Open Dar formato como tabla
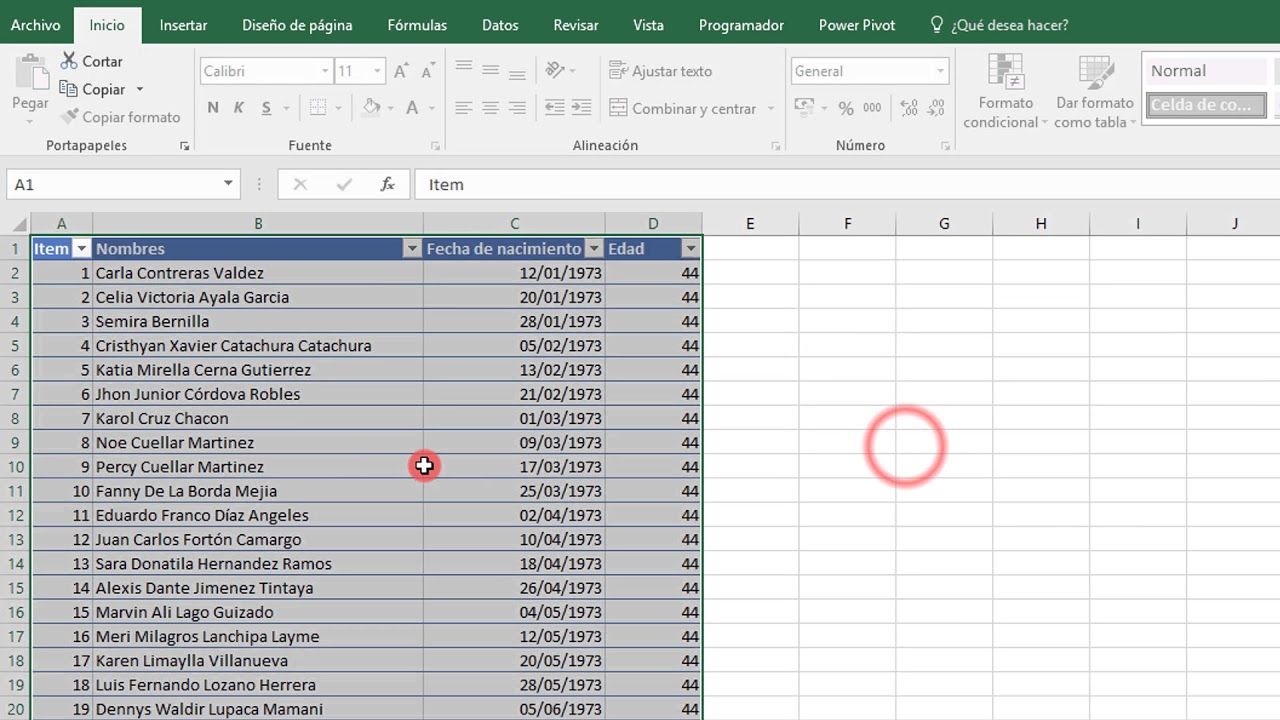 [1095, 92]
